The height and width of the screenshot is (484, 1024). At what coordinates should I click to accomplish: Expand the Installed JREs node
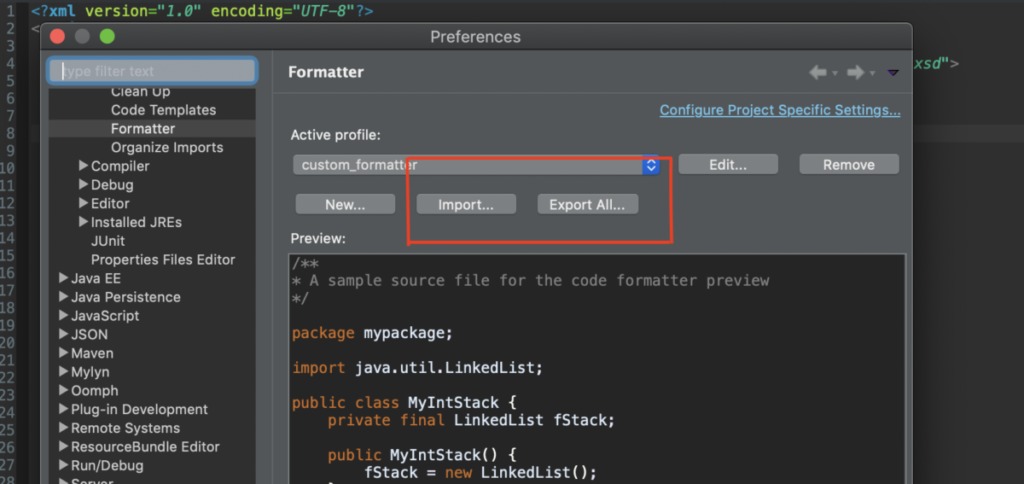click(83, 222)
